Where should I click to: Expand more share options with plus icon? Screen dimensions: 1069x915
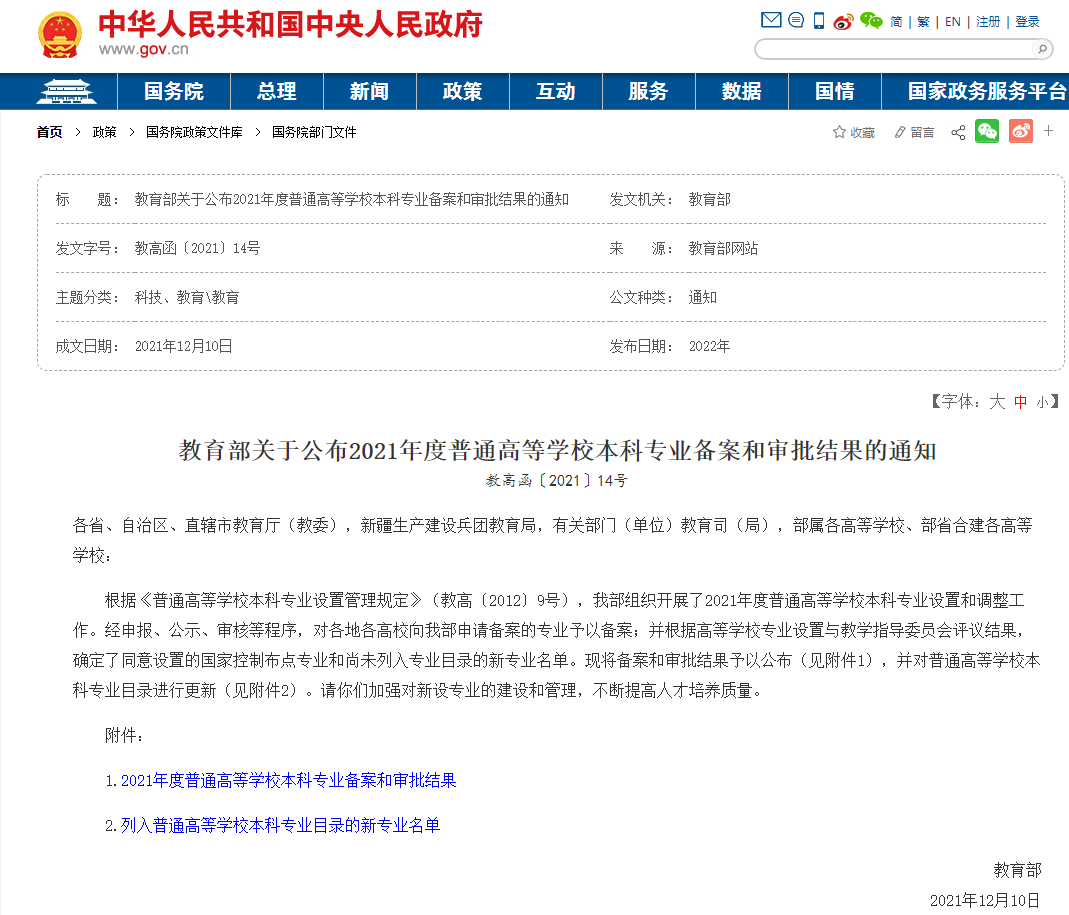click(1049, 130)
